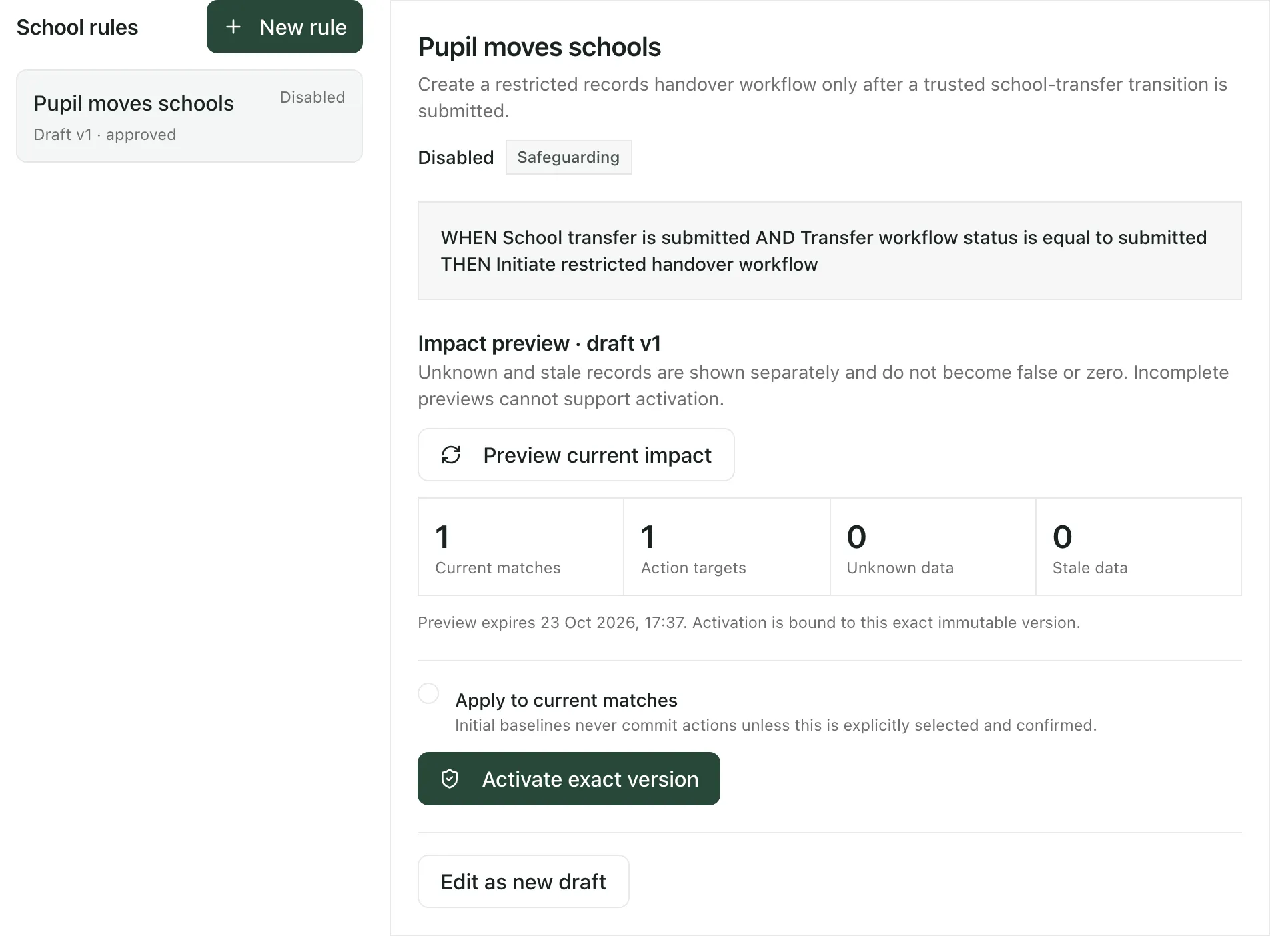Click the Safeguarding tag
The width and height of the screenshot is (1286, 952).
569,157
